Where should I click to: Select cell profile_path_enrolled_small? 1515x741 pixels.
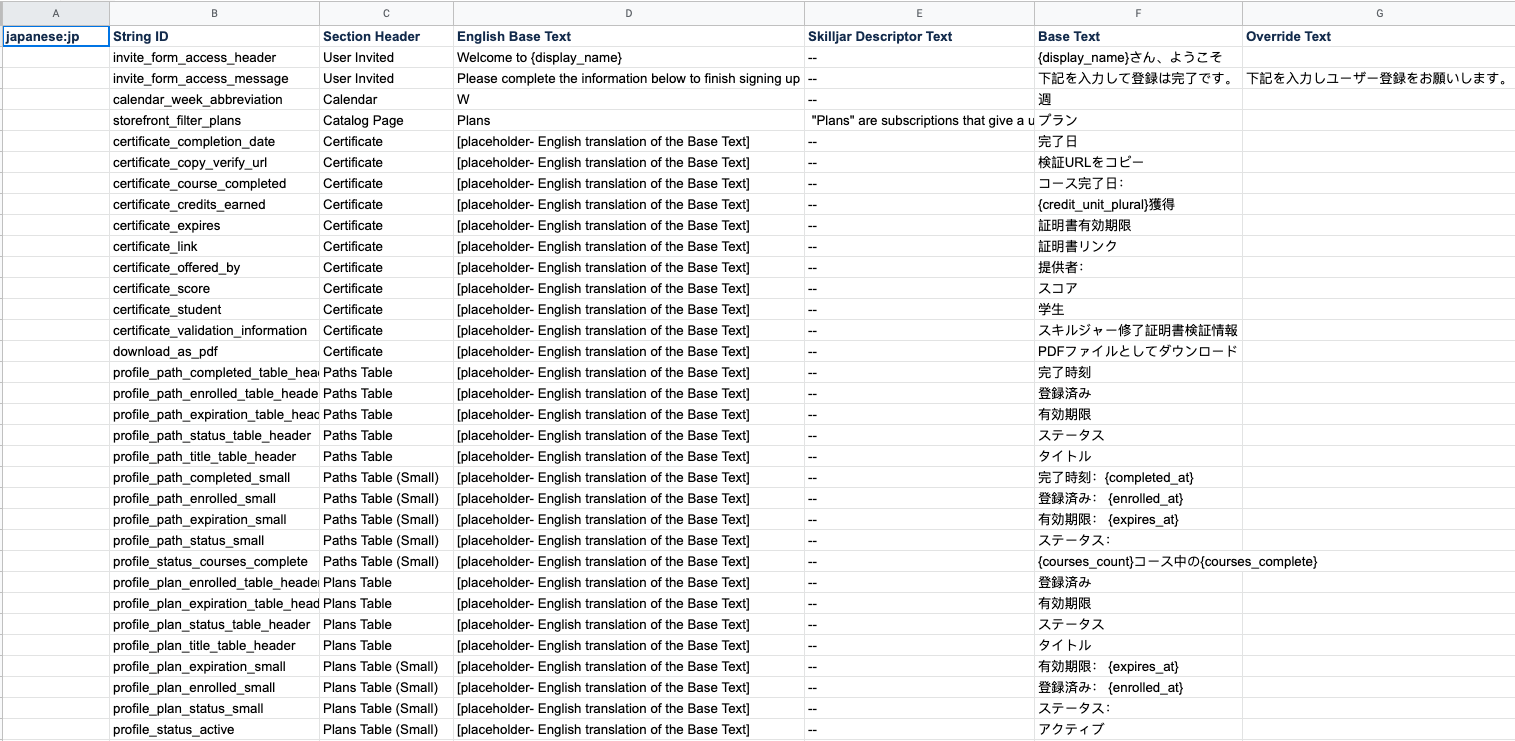pyautogui.click(x=215, y=499)
